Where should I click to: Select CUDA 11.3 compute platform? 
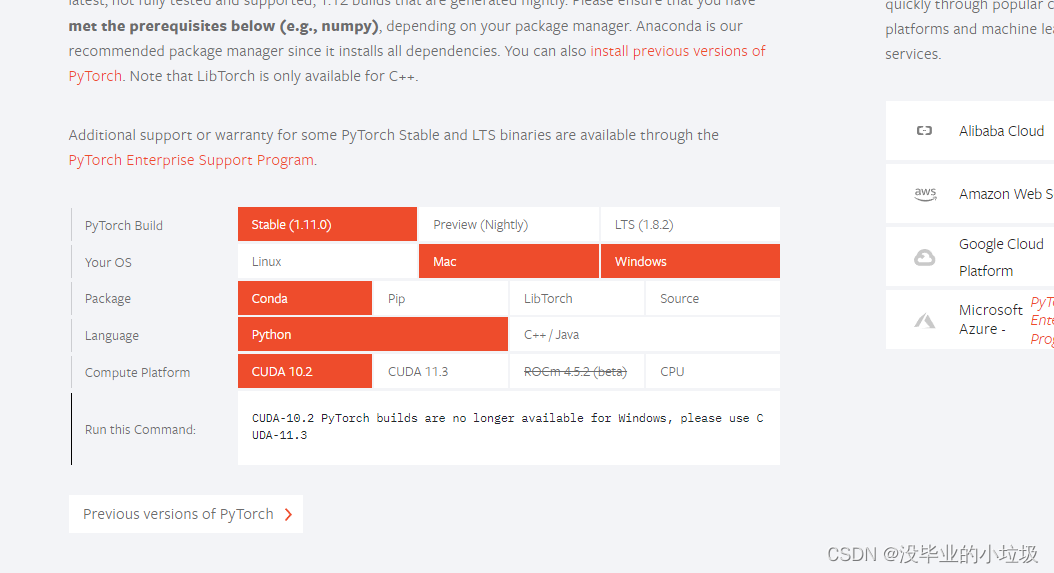click(x=441, y=372)
